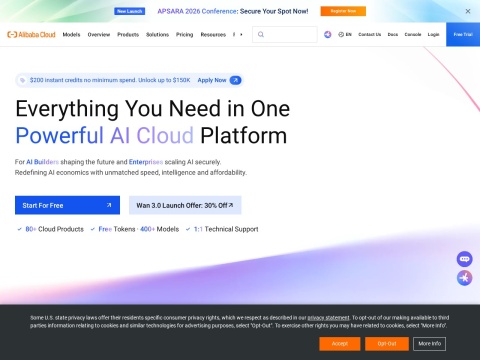Click the search magnifier icon
The width and height of the screenshot is (480, 360).
pos(261,34)
